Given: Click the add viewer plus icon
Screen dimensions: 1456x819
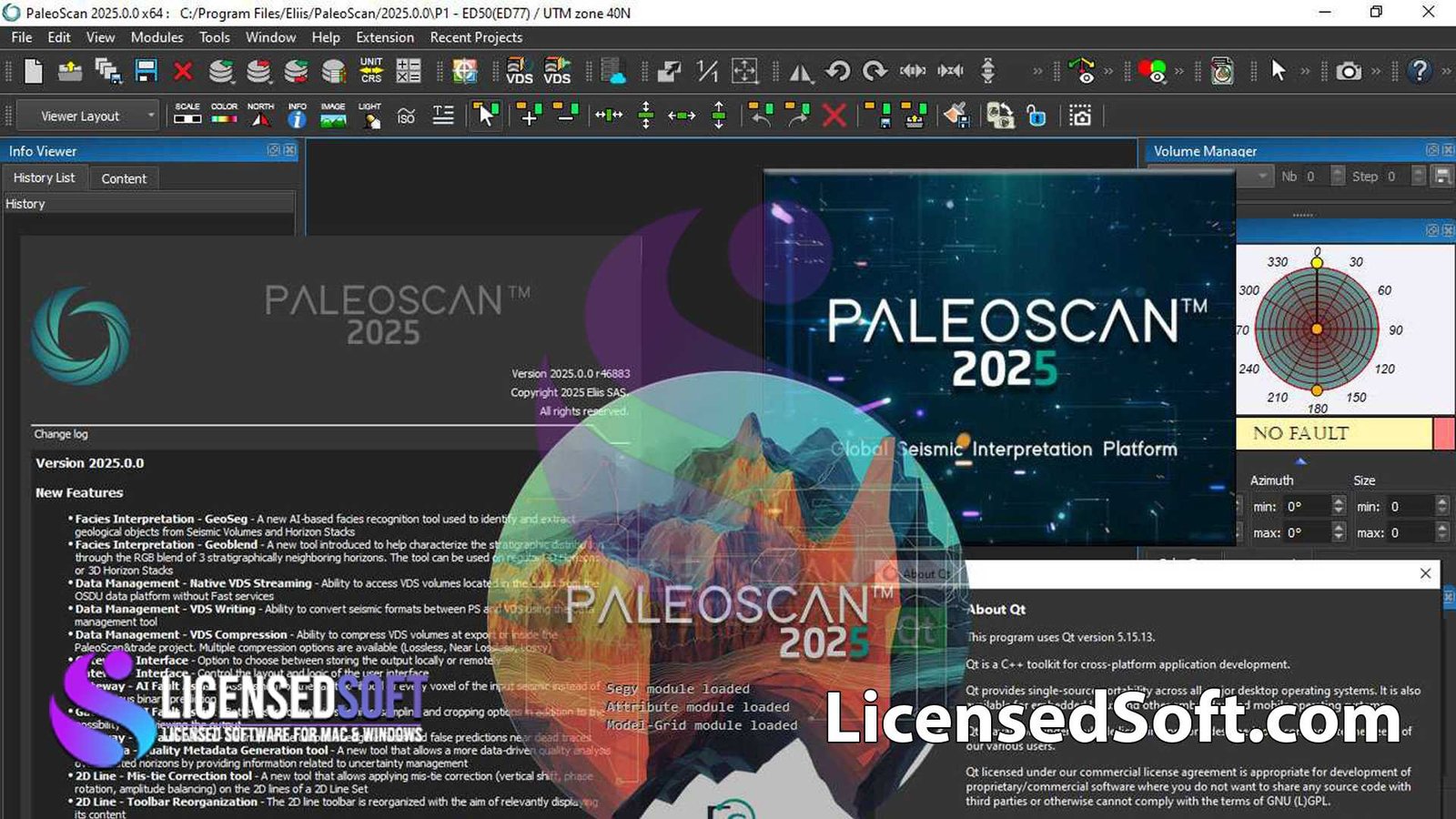Looking at the screenshot, I should coord(528,116).
